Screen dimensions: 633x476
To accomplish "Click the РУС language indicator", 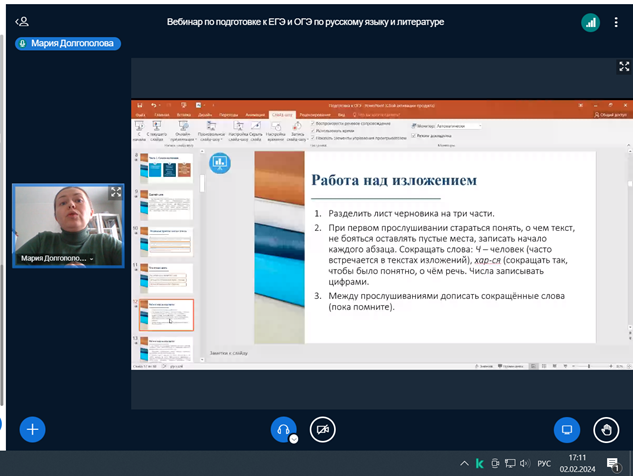I will coord(544,464).
